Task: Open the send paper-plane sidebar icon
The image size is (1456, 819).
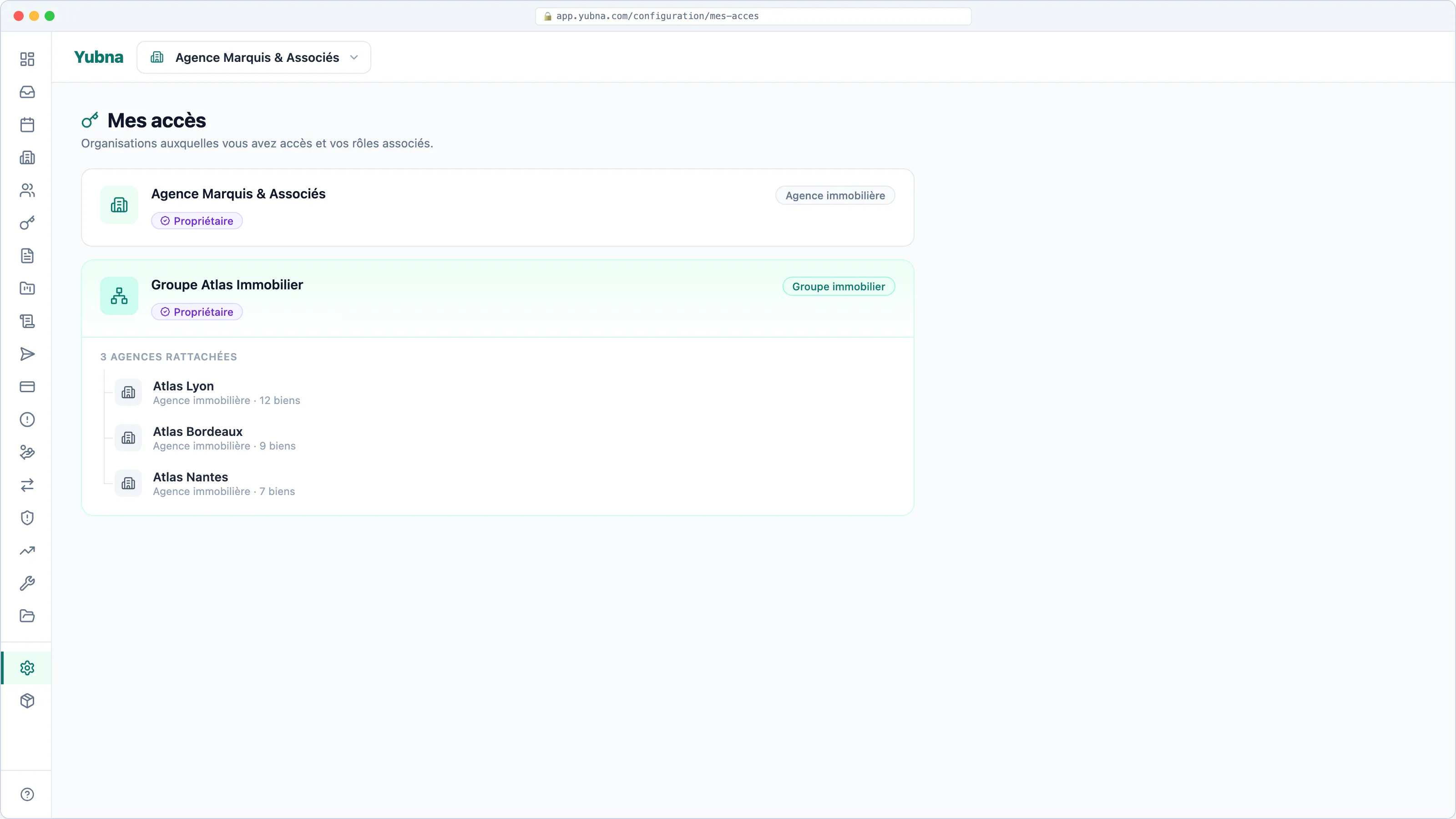Action: pos(27,354)
